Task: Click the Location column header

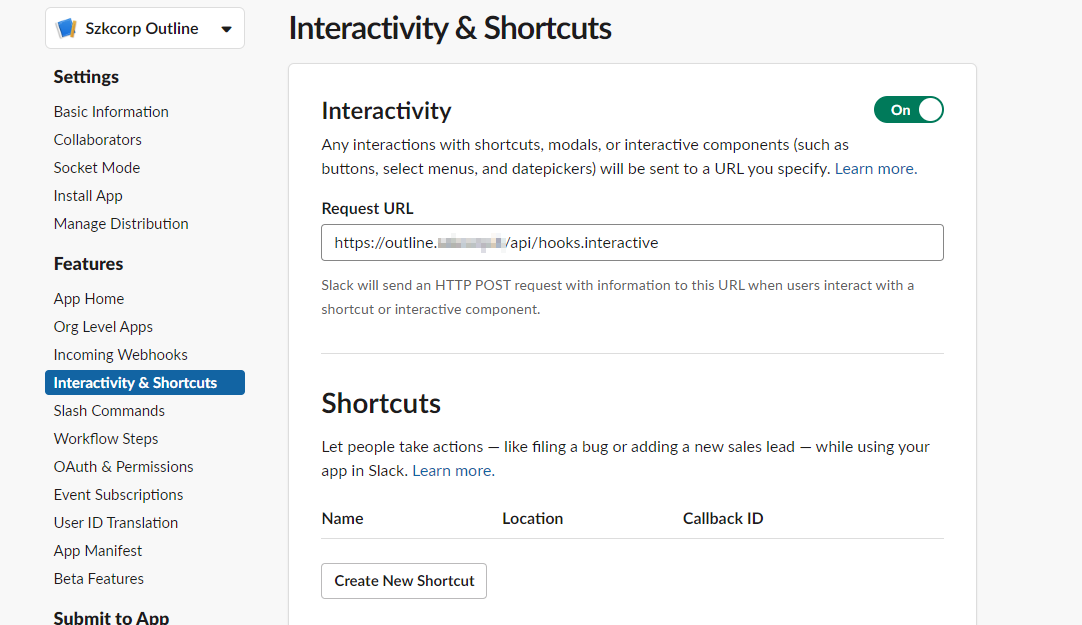Action: tap(533, 519)
